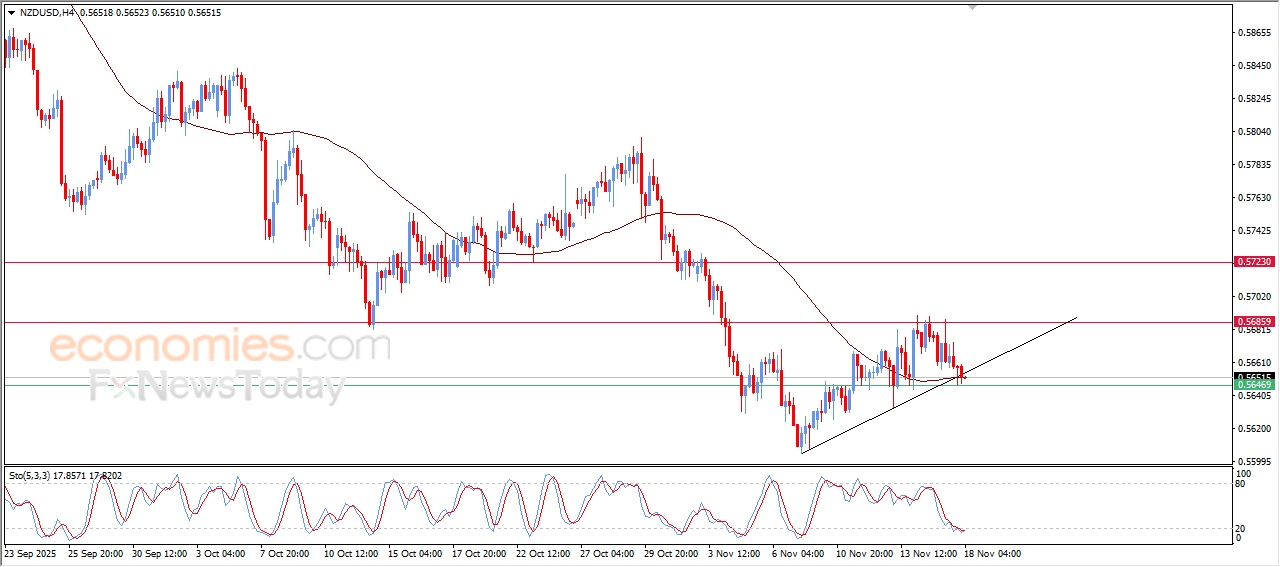Click the 0.56610 price axis label
Image resolution: width=1280 pixels, height=567 pixels.
(x=1255, y=363)
